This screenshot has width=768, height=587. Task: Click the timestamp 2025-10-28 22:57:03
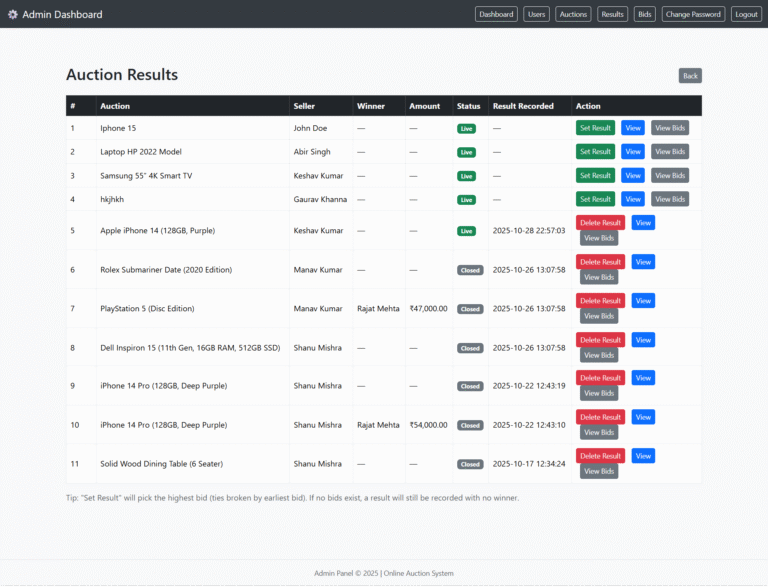(x=529, y=230)
